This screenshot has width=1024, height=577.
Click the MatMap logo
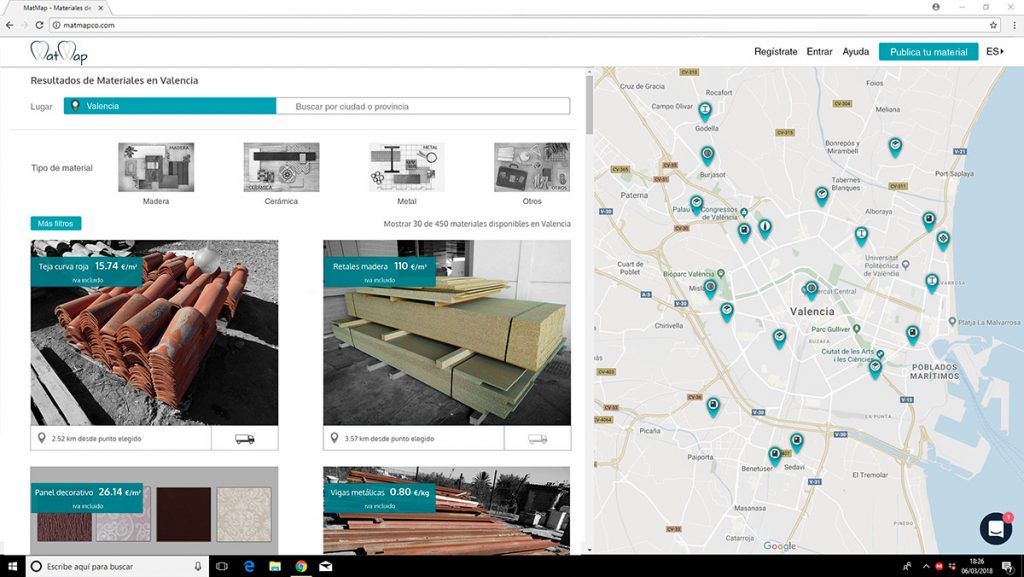59,52
